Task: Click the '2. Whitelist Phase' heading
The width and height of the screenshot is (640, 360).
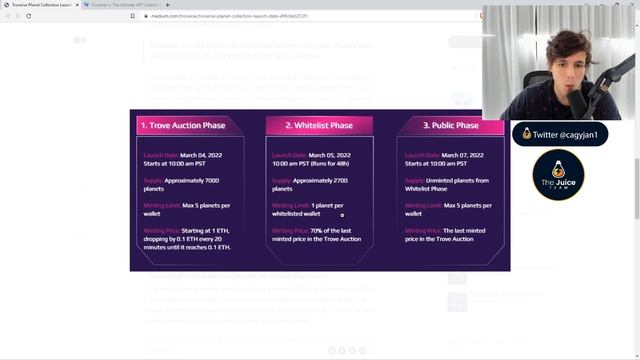Action: (x=319, y=125)
